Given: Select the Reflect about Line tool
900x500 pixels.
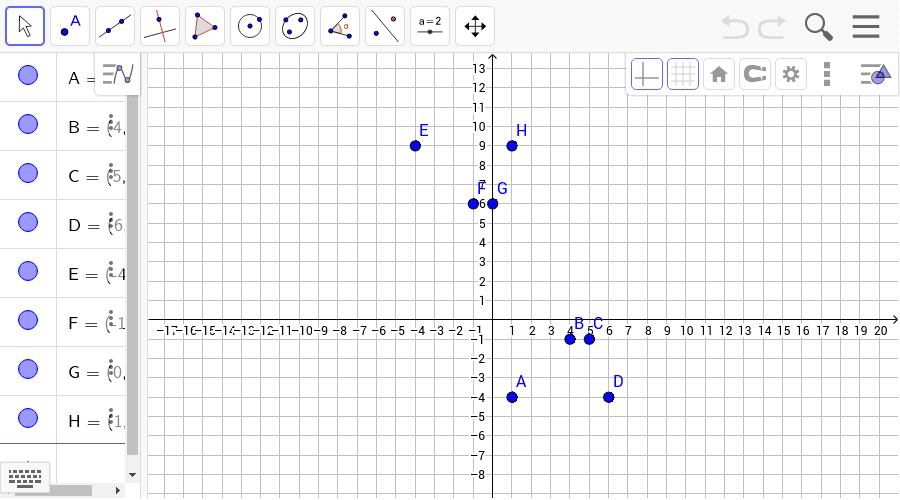Looking at the screenshot, I should point(385,26).
